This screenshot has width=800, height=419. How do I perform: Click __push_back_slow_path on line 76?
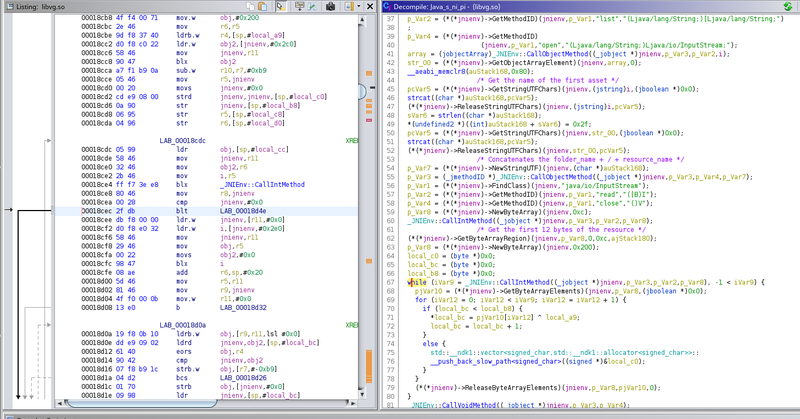click(x=470, y=361)
